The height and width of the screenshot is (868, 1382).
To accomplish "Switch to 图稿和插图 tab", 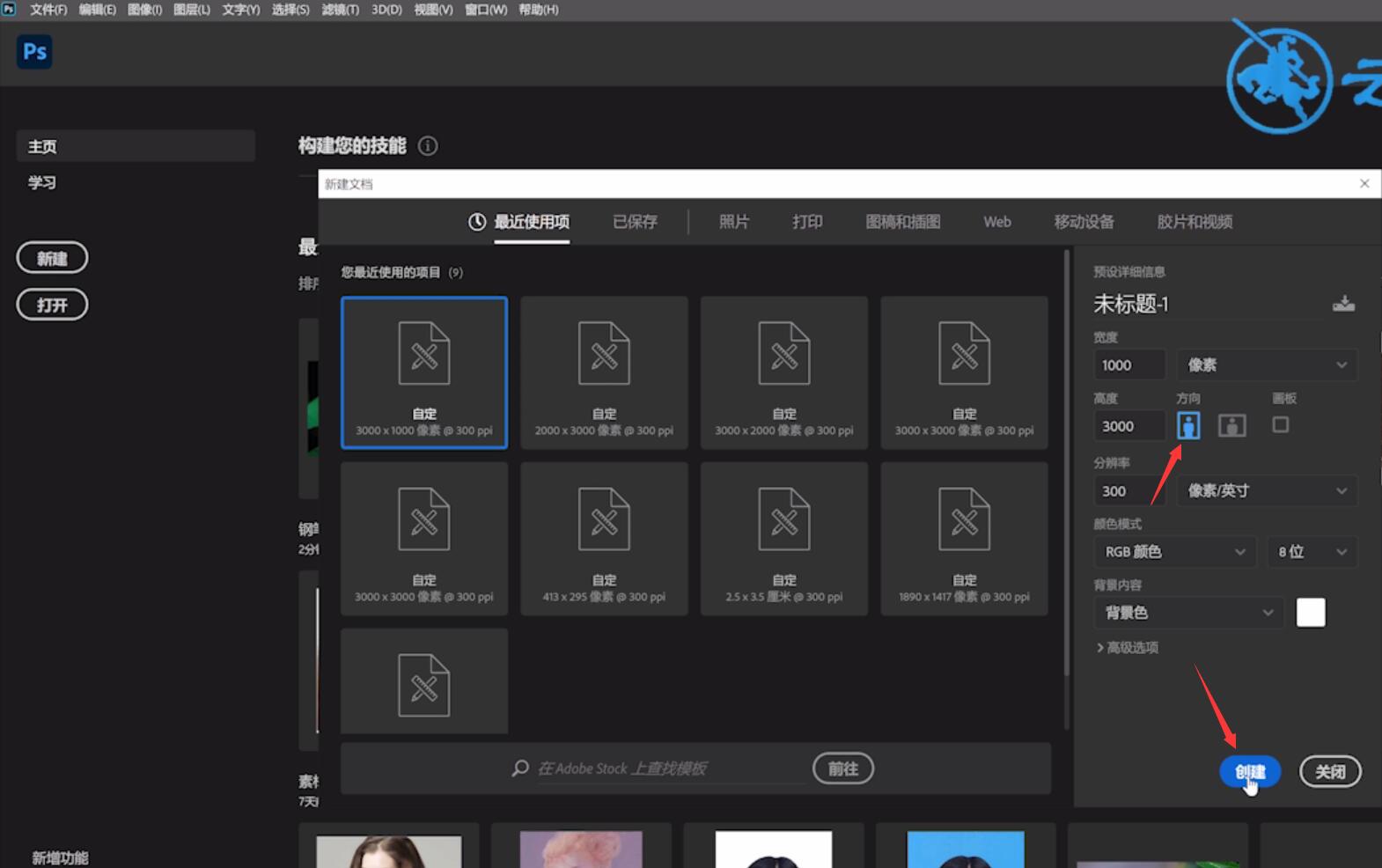I will 903,222.
